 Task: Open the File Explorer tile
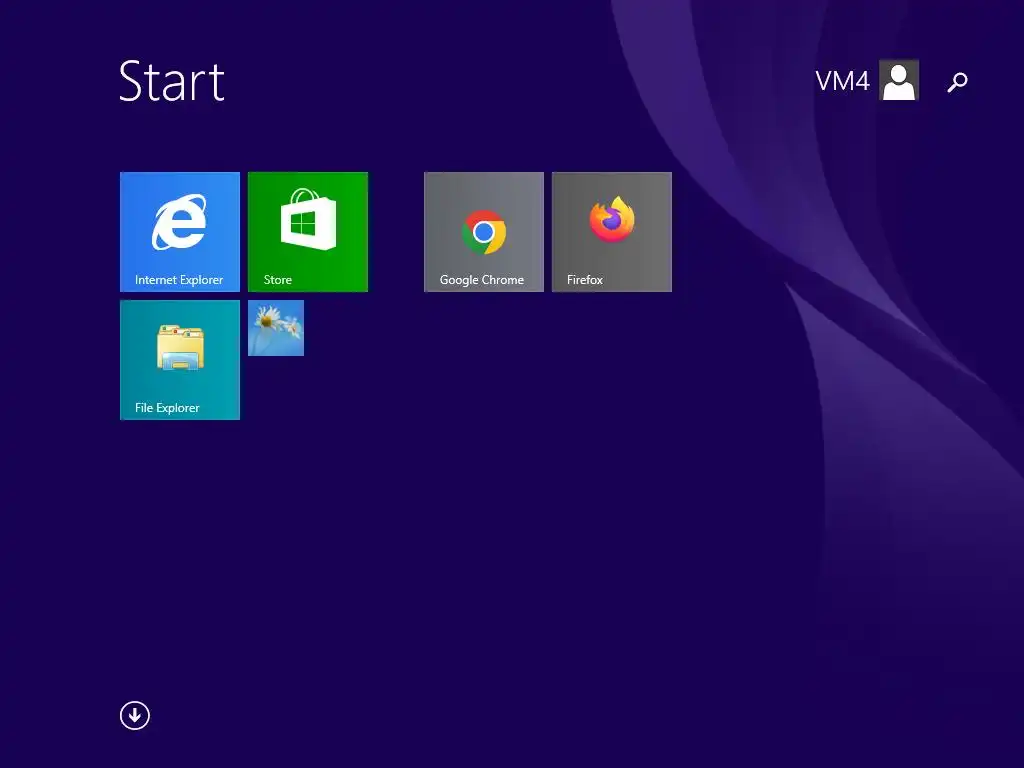[180, 360]
